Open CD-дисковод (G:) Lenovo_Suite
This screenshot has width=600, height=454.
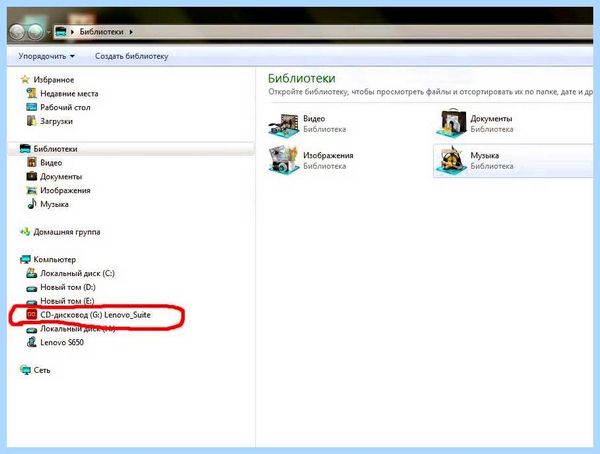coord(95,315)
